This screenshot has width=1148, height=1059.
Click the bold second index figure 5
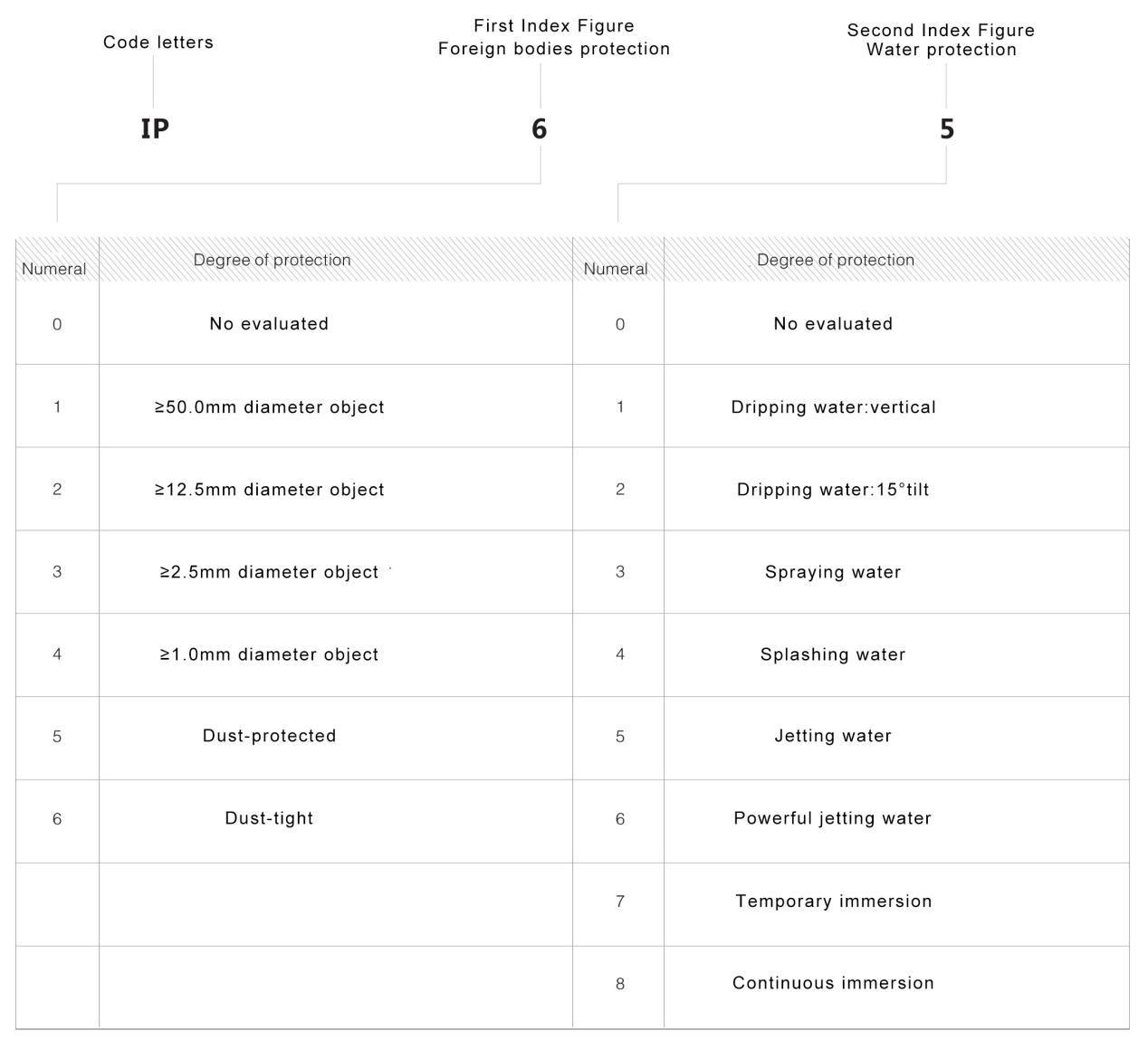946,129
